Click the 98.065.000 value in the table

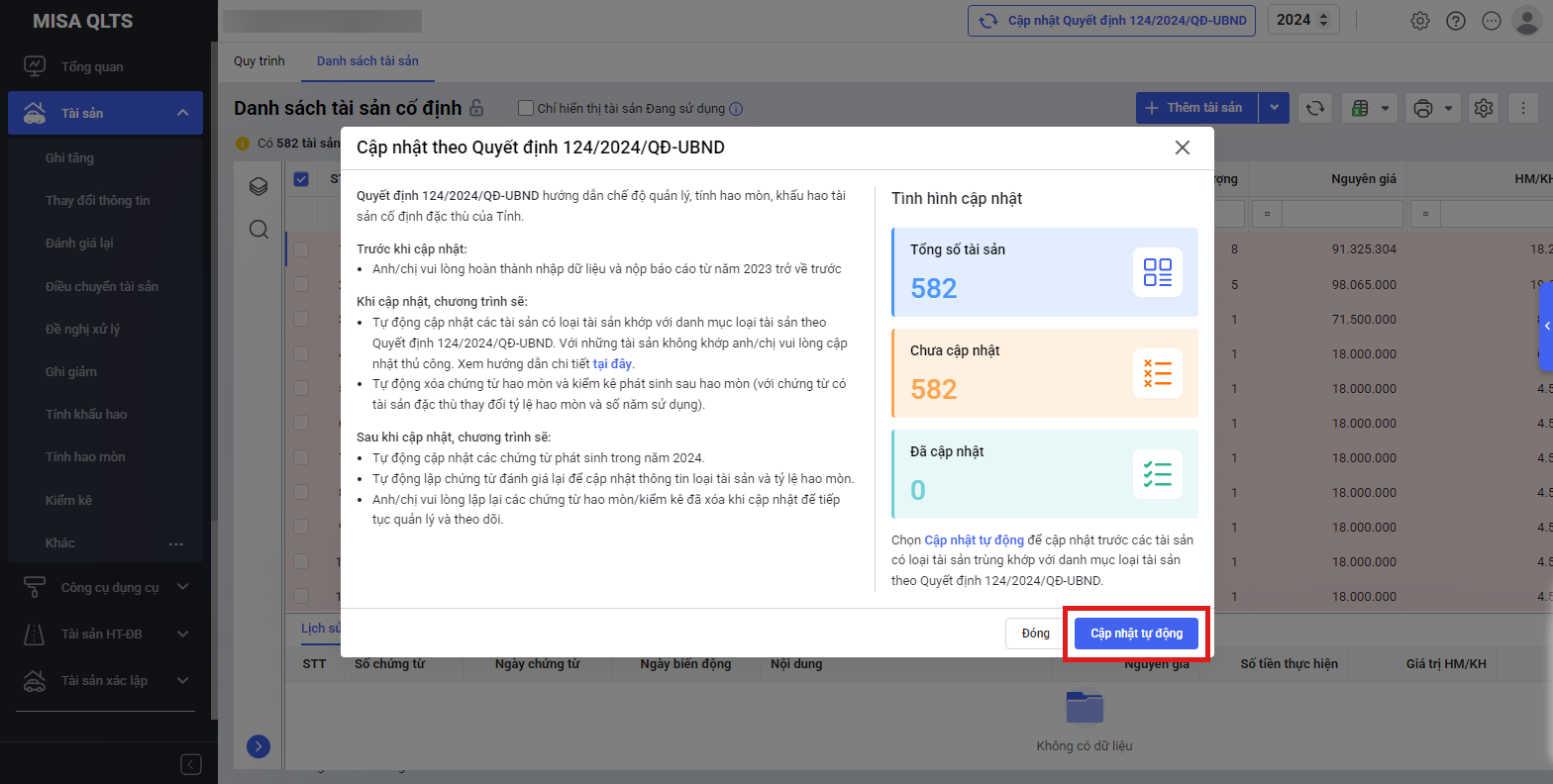pyautogui.click(x=1364, y=285)
